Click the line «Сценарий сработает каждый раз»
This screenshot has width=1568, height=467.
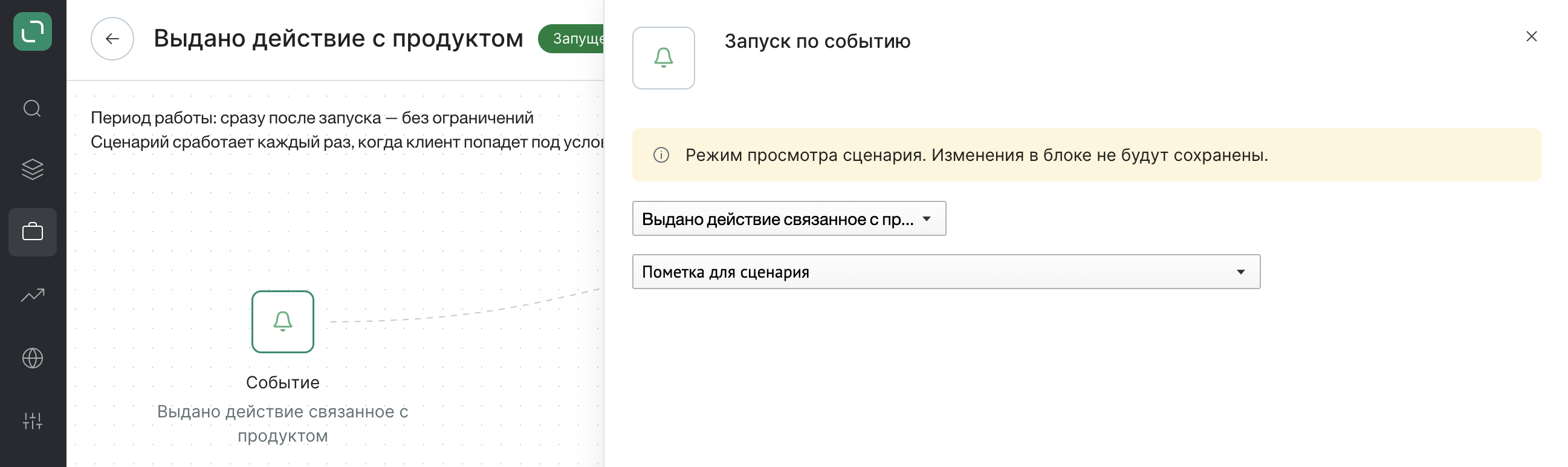[222, 142]
